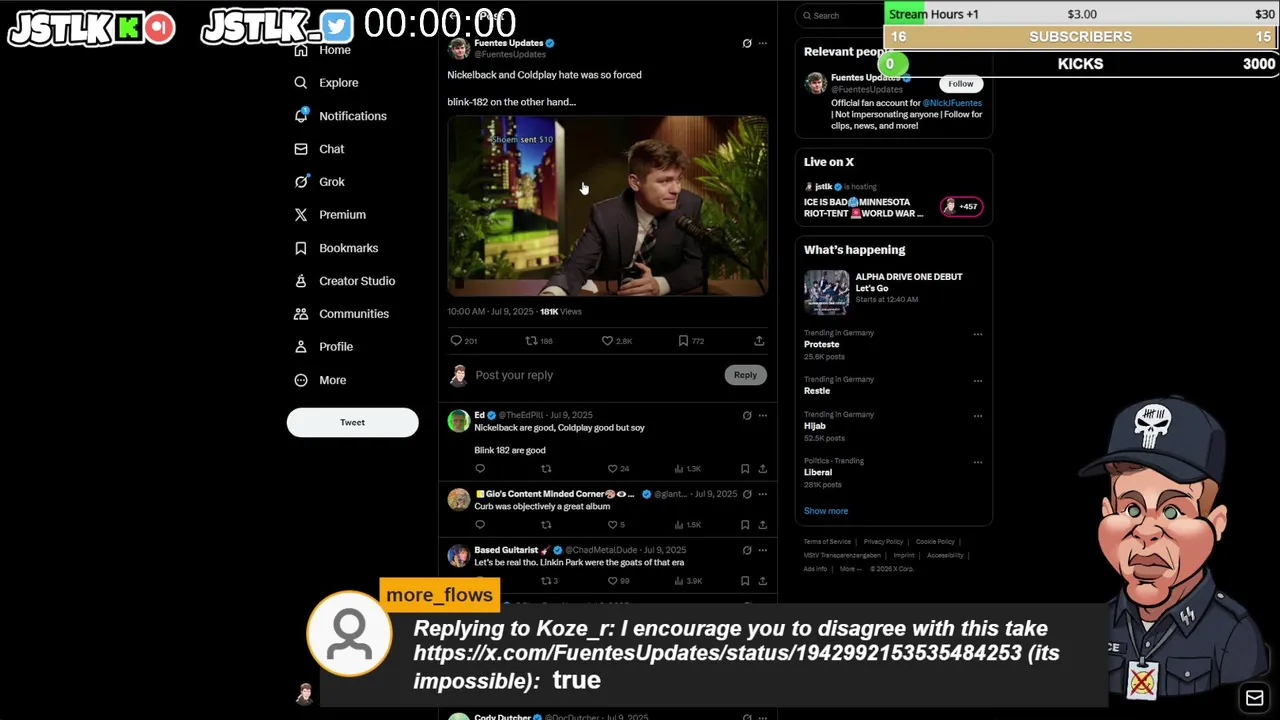Image resolution: width=1280 pixels, height=720 pixels.
Task: Open Cookie Policy footer link
Action: [x=935, y=542]
